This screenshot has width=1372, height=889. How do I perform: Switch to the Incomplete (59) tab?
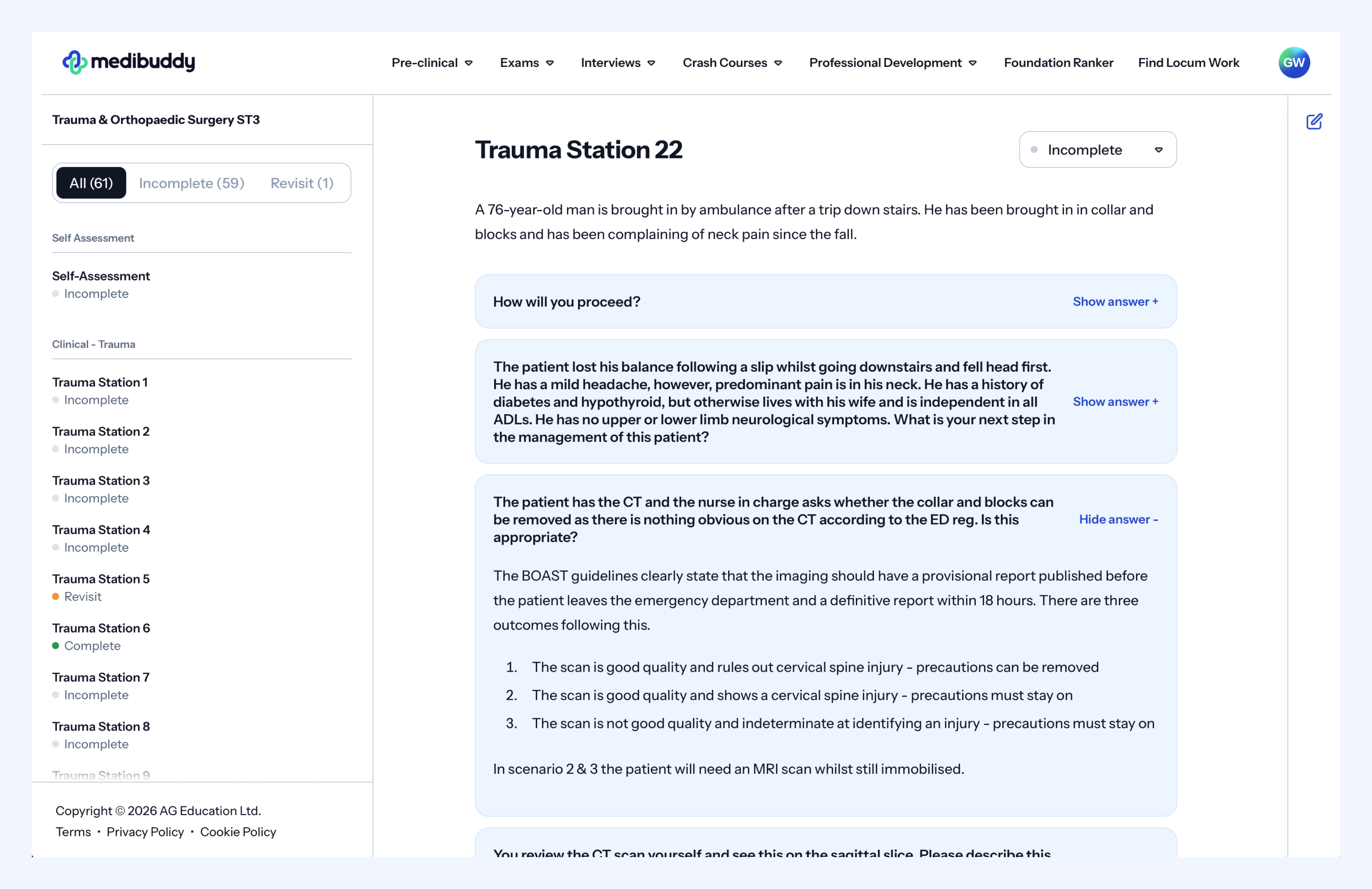pos(191,183)
